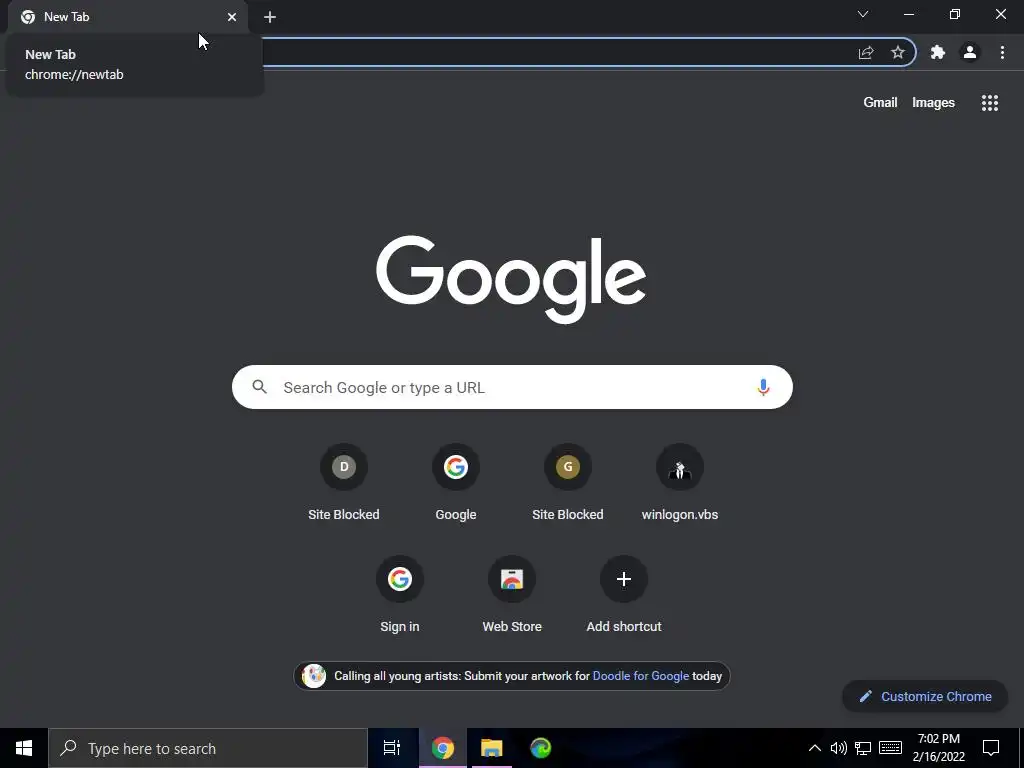Open the Google shortcut tile
The image size is (1024, 768).
[456, 483]
